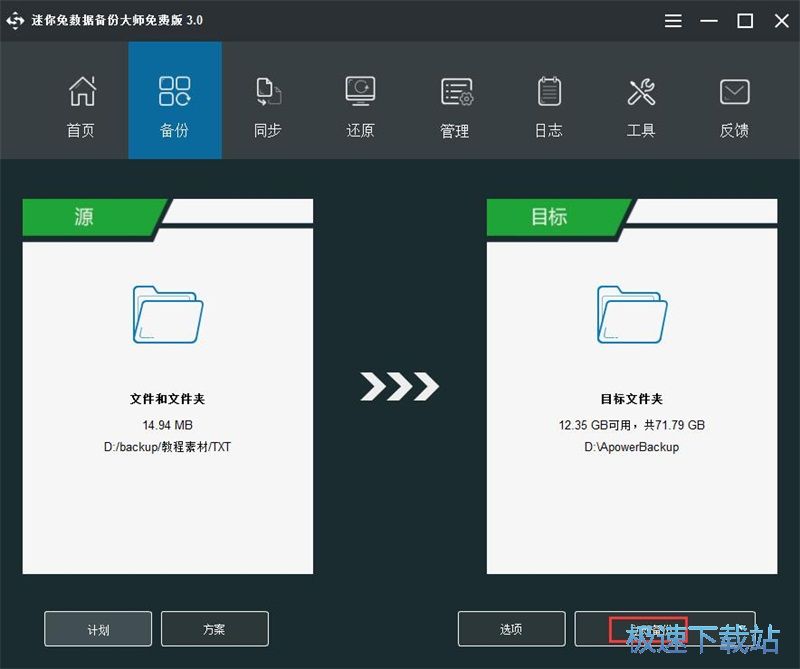Click the 计划 schedule button

pyautogui.click(x=98, y=629)
